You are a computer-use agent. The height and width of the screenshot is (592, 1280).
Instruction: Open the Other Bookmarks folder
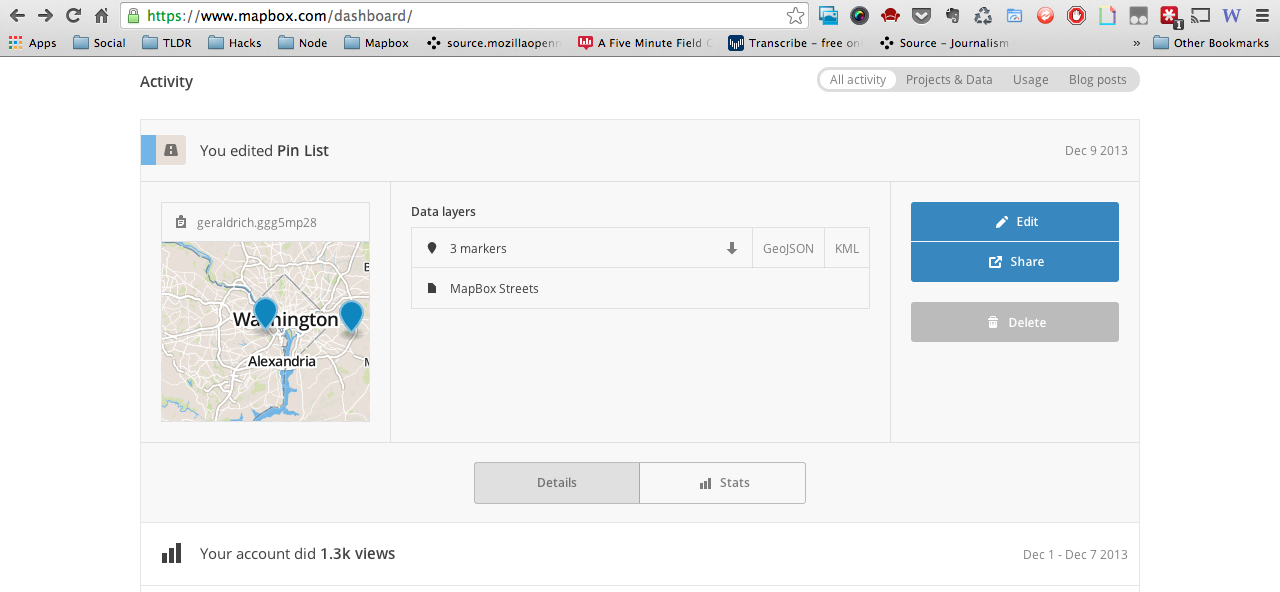pyautogui.click(x=1211, y=43)
